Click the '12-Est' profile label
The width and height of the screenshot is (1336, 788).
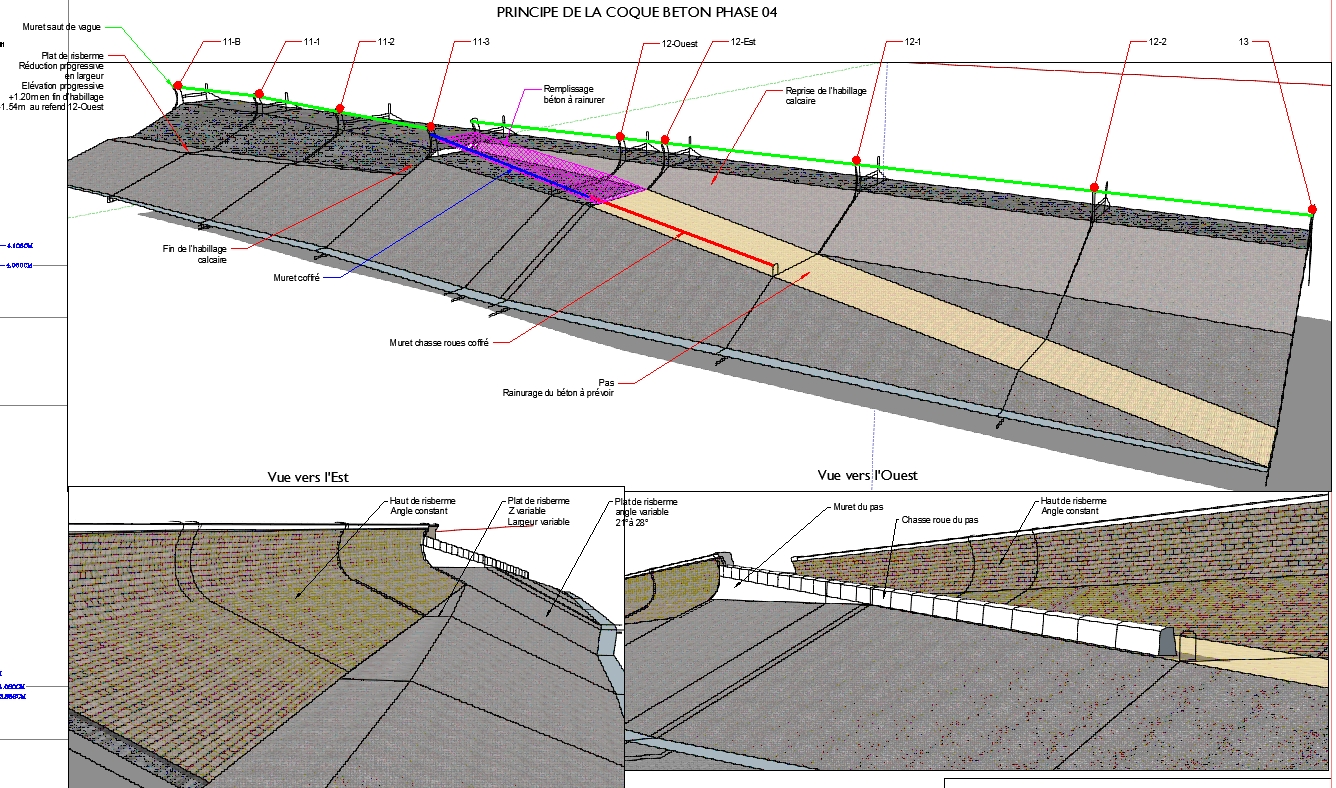[x=745, y=42]
